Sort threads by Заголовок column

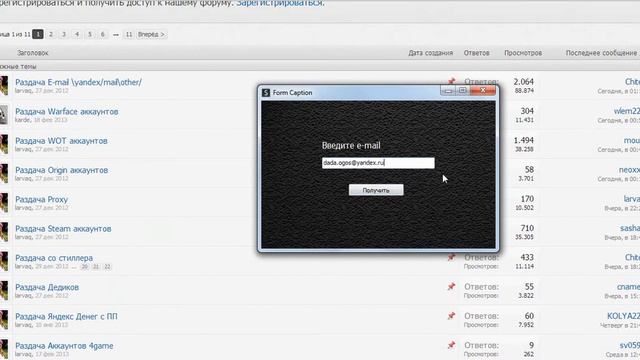33,53
